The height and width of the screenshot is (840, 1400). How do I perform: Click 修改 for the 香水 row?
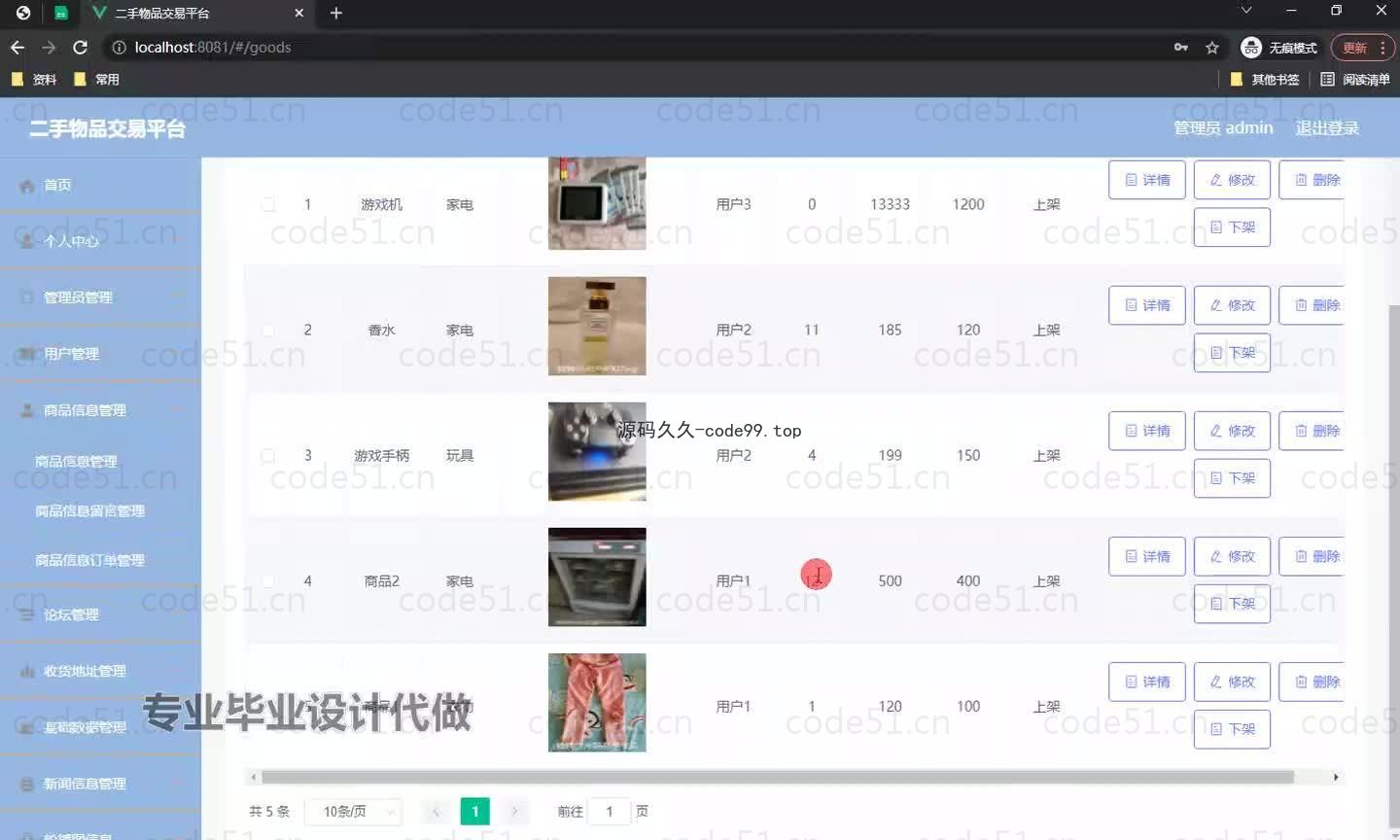1232,305
